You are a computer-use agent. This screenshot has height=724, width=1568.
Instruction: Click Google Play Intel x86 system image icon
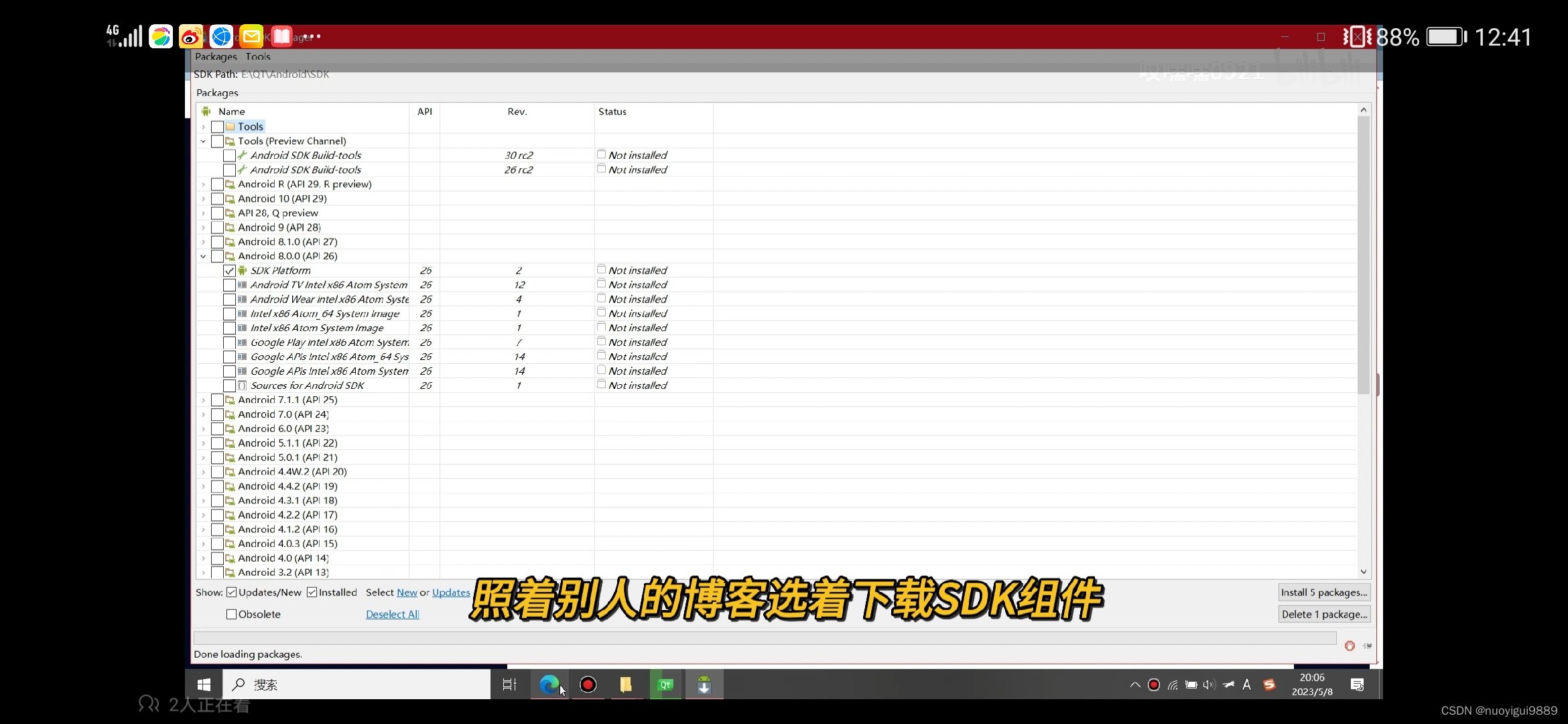click(243, 343)
